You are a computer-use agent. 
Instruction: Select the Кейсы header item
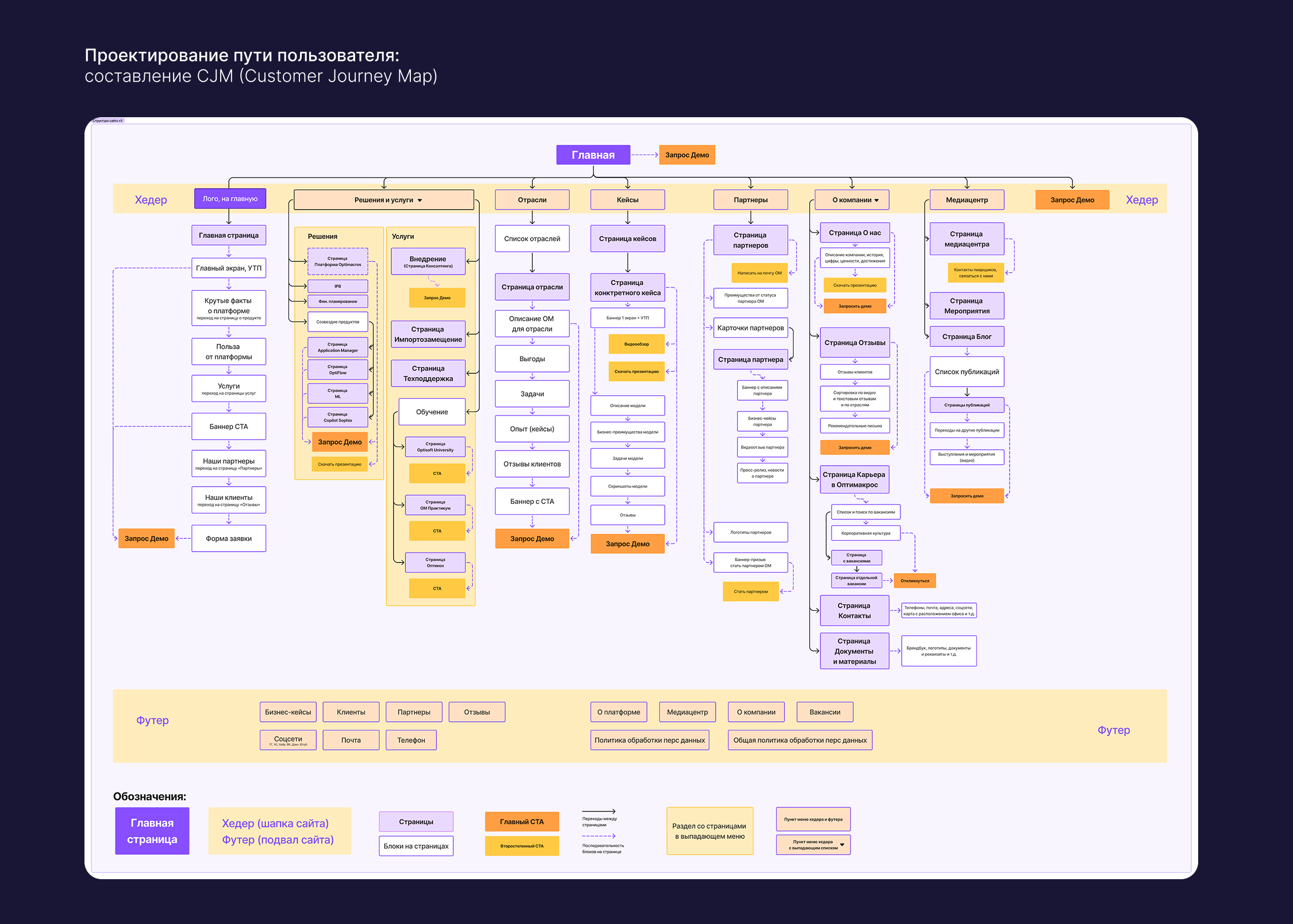tap(628, 200)
